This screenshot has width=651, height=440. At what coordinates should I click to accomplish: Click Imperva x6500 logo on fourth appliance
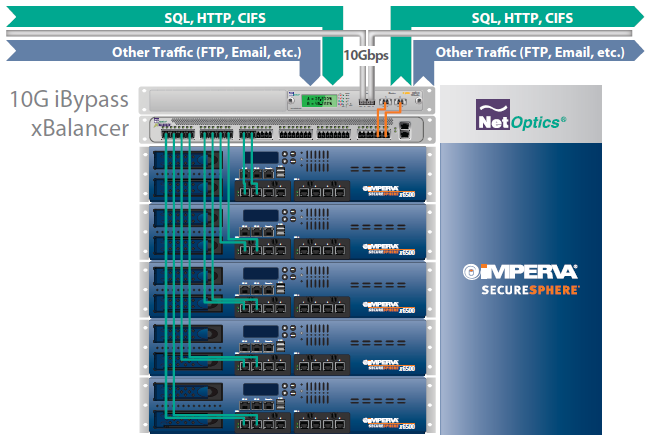click(x=389, y=366)
